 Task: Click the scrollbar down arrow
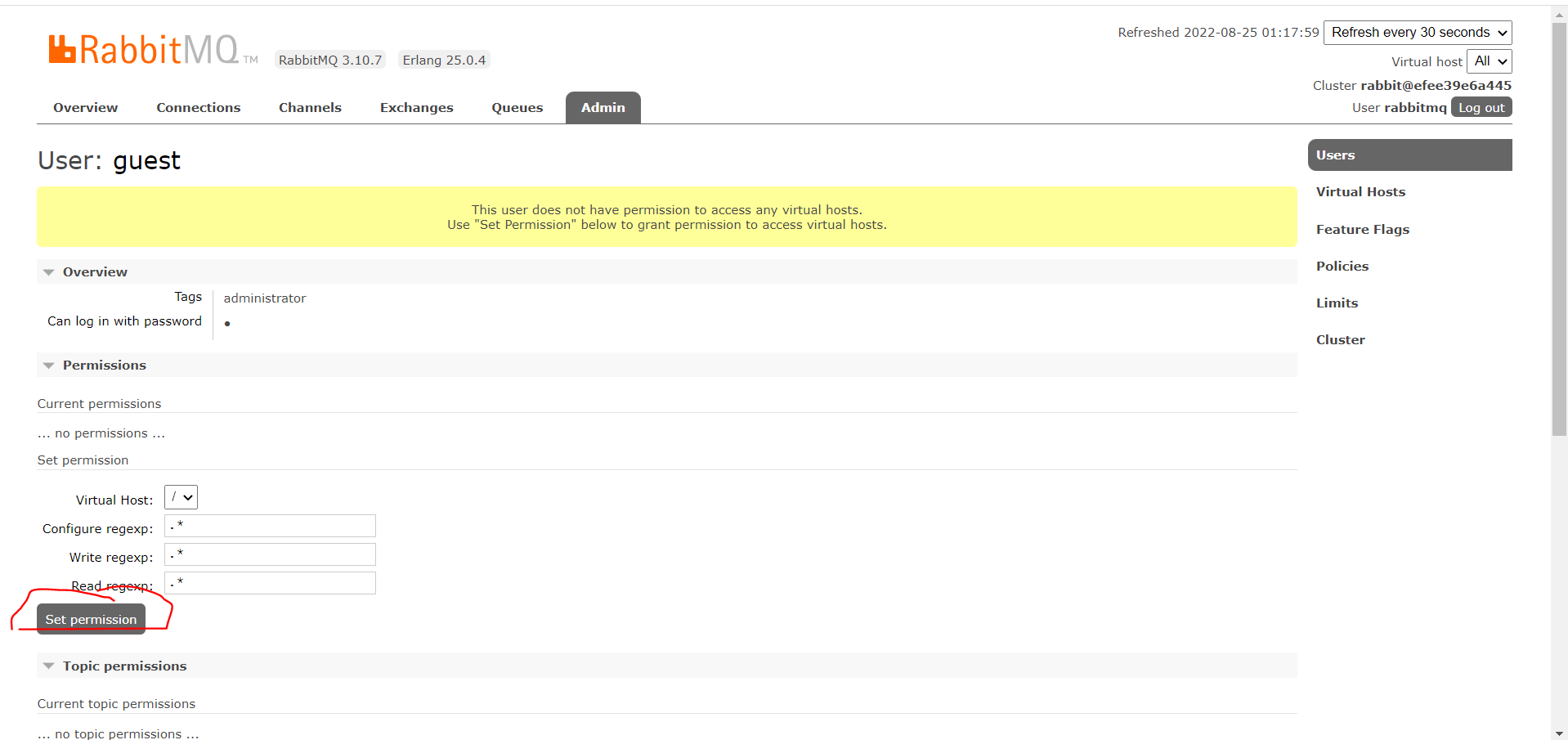pyautogui.click(x=1559, y=733)
